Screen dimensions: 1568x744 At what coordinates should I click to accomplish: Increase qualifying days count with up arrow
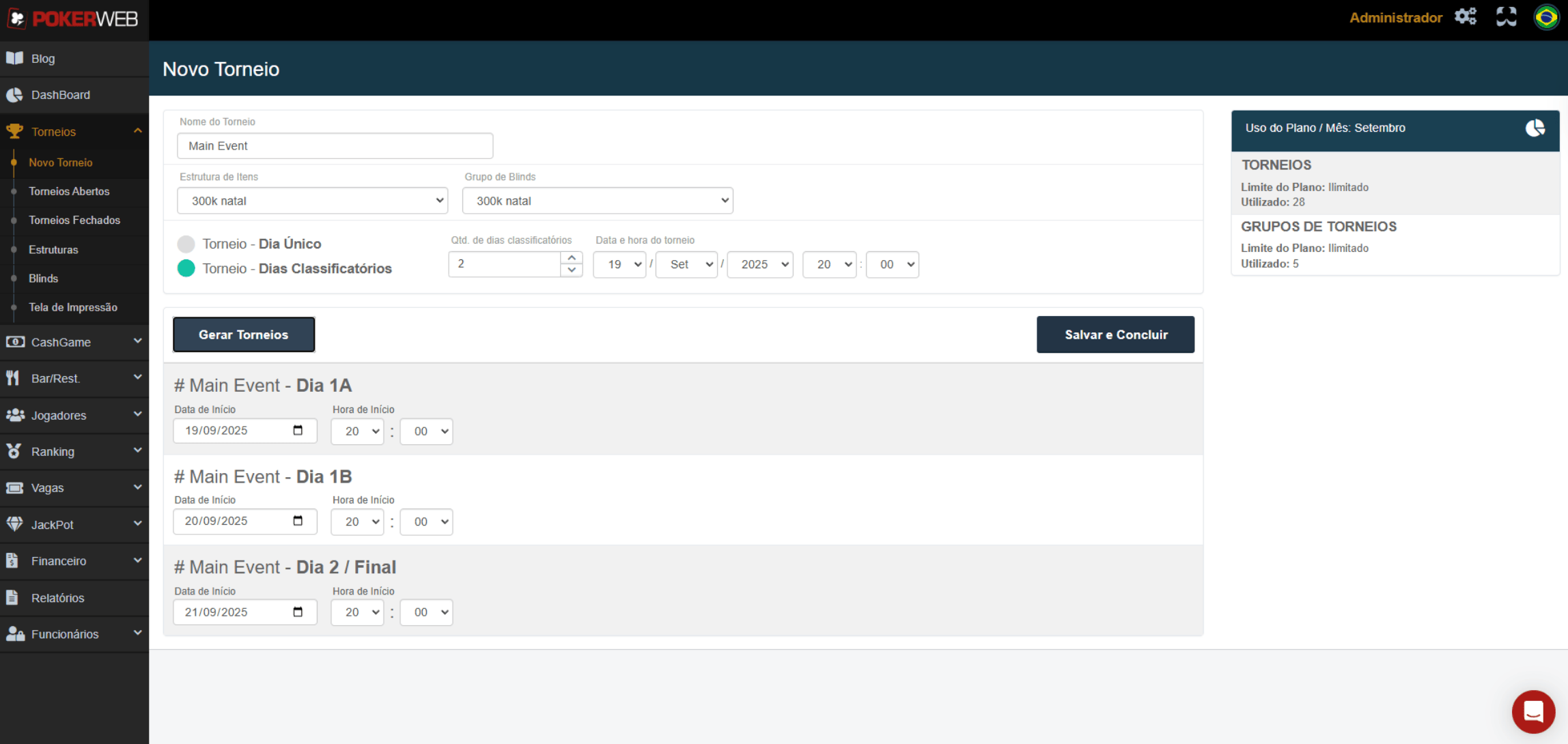572,258
